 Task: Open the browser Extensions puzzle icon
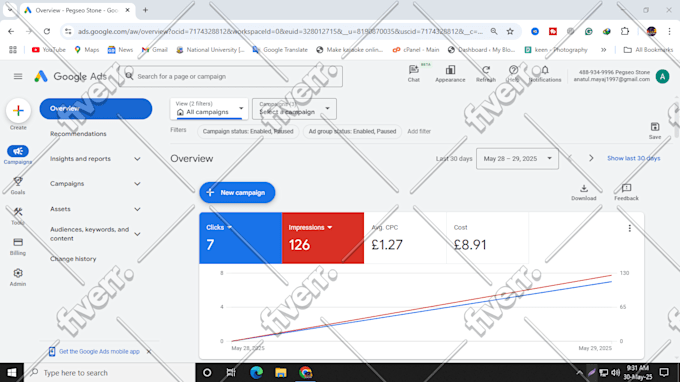click(624, 31)
